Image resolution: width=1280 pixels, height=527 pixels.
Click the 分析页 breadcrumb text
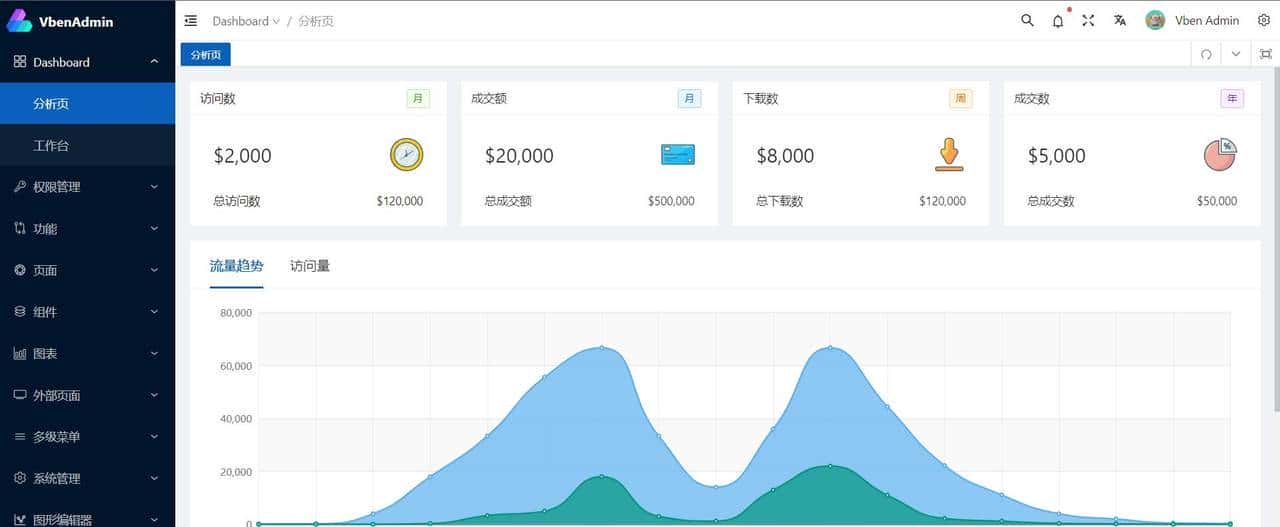(316, 21)
